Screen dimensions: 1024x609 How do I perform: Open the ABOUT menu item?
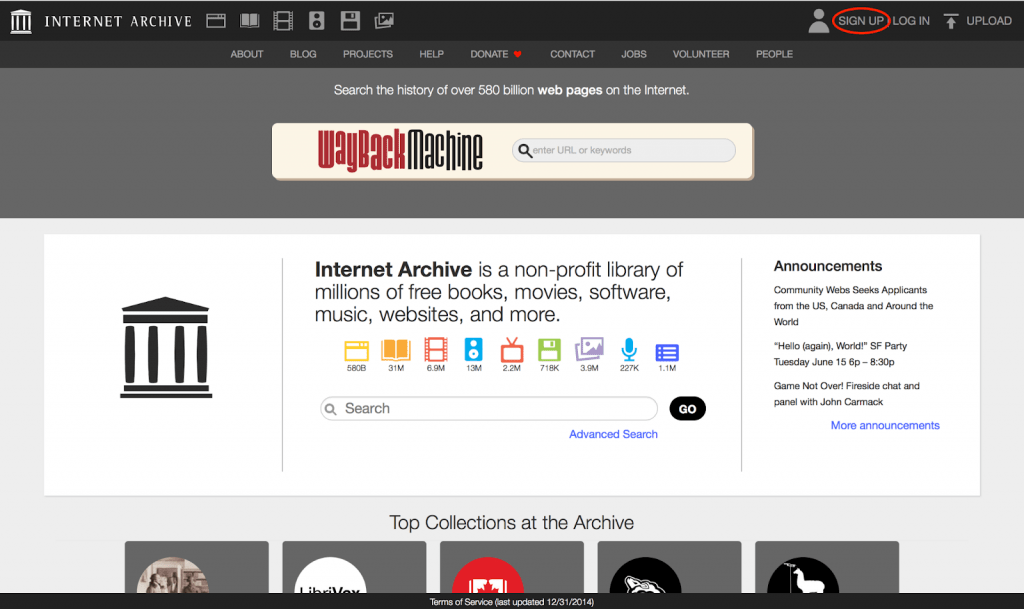point(247,54)
